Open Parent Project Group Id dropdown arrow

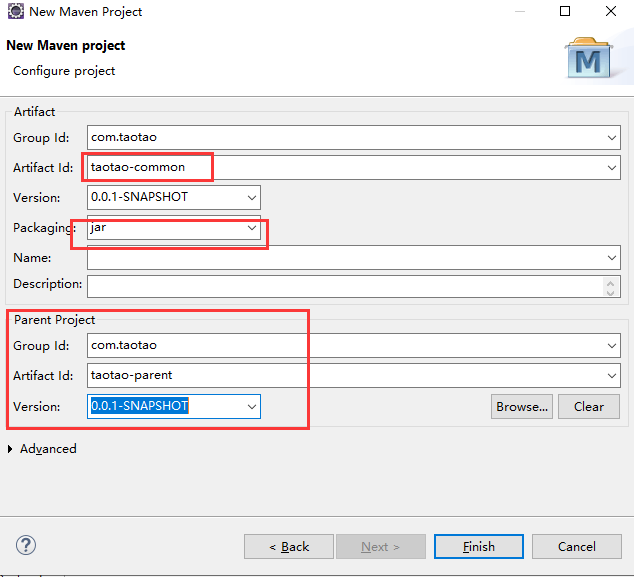click(612, 346)
